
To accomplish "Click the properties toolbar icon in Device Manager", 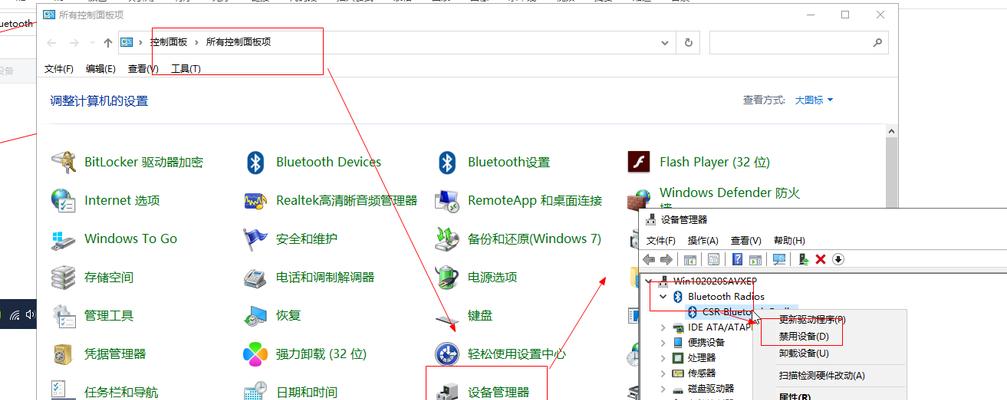I will [714, 259].
